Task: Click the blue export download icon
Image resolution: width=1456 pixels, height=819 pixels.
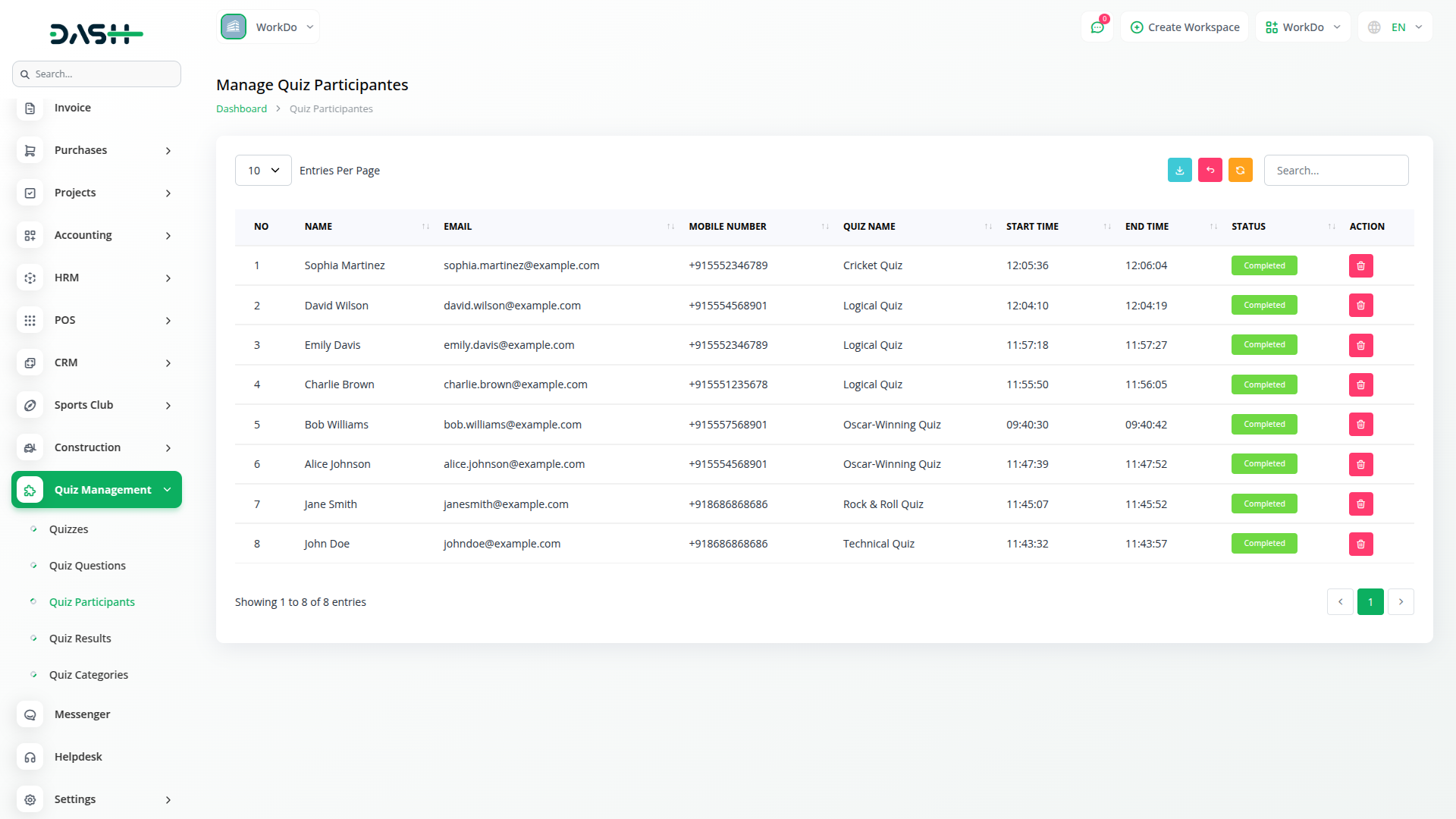Action: 1179,171
